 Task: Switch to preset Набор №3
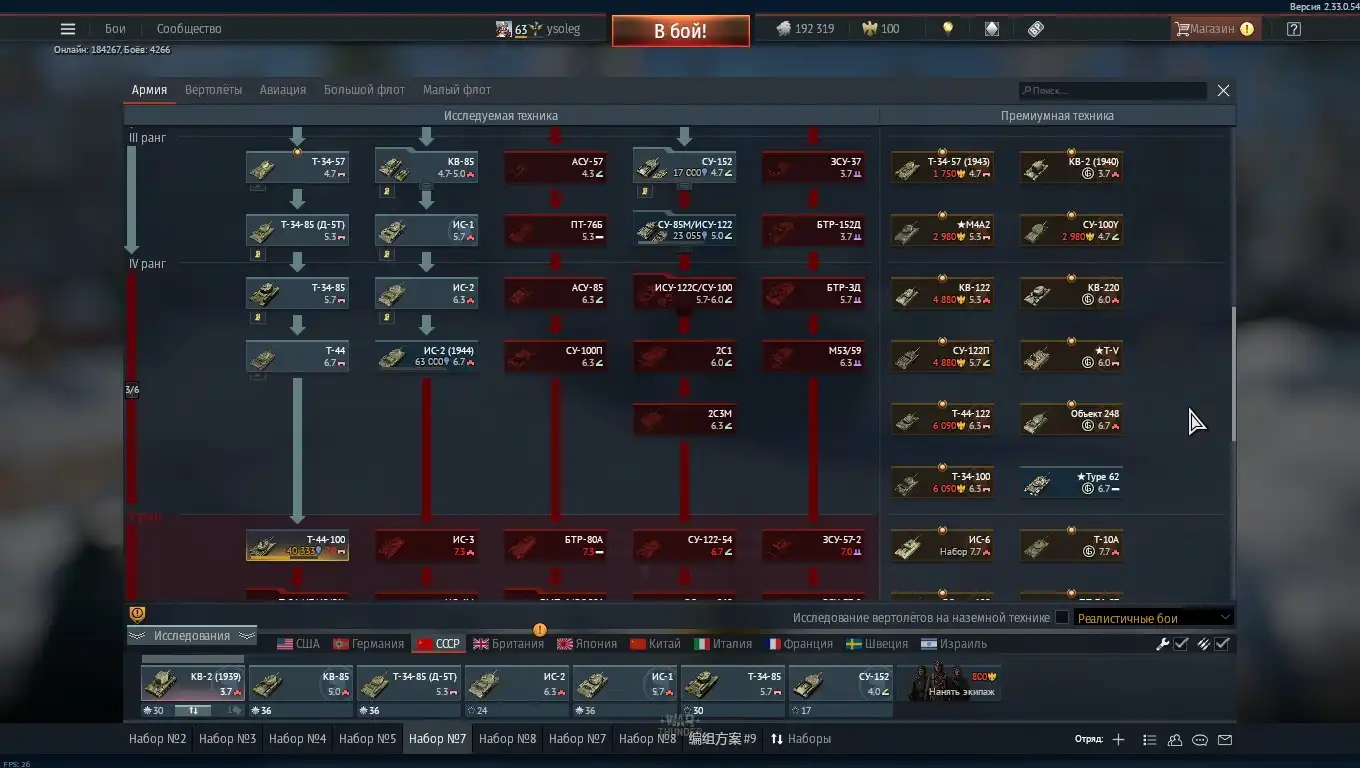click(228, 739)
